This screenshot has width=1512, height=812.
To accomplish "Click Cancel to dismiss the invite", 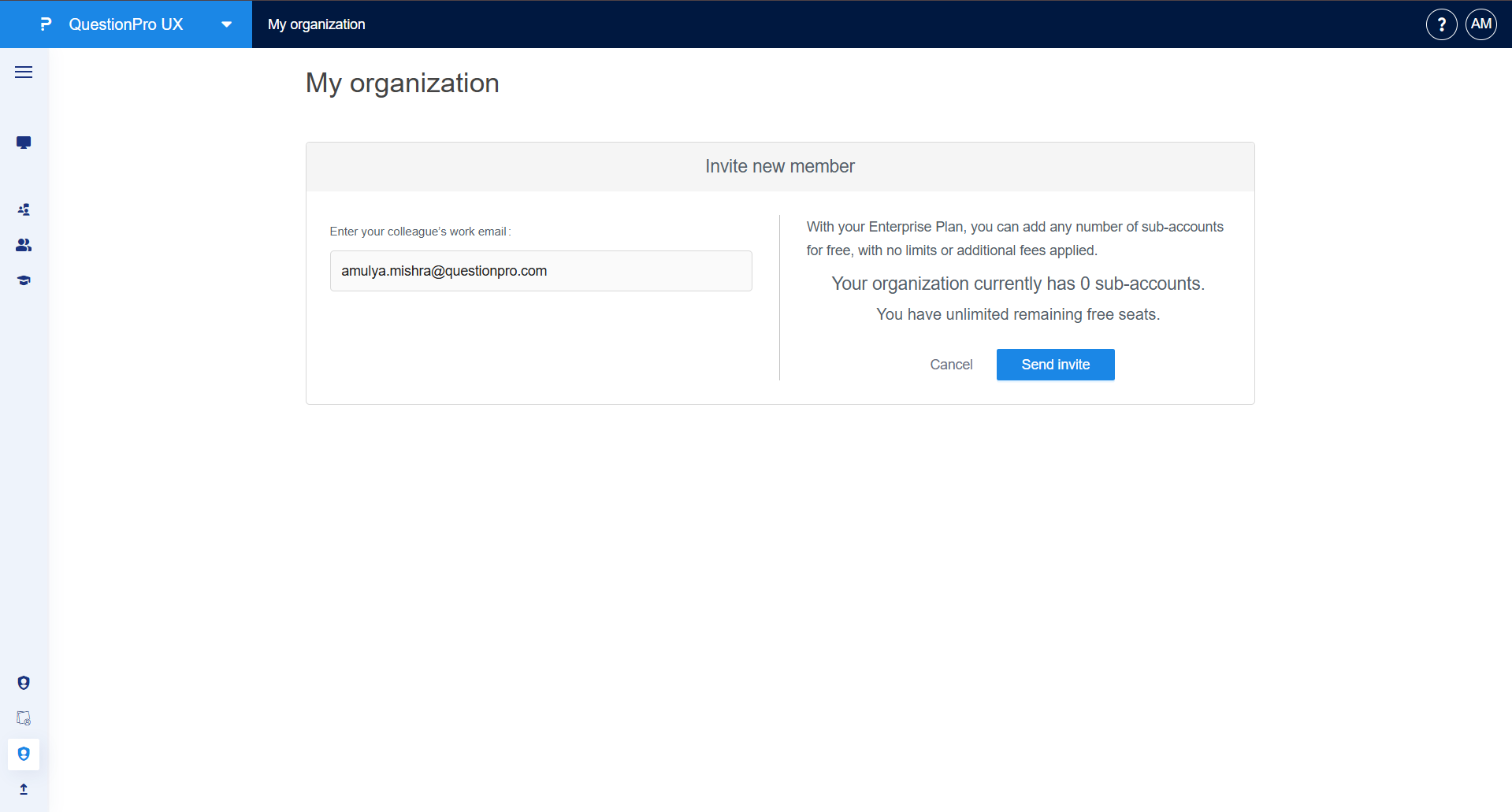I will (x=951, y=364).
